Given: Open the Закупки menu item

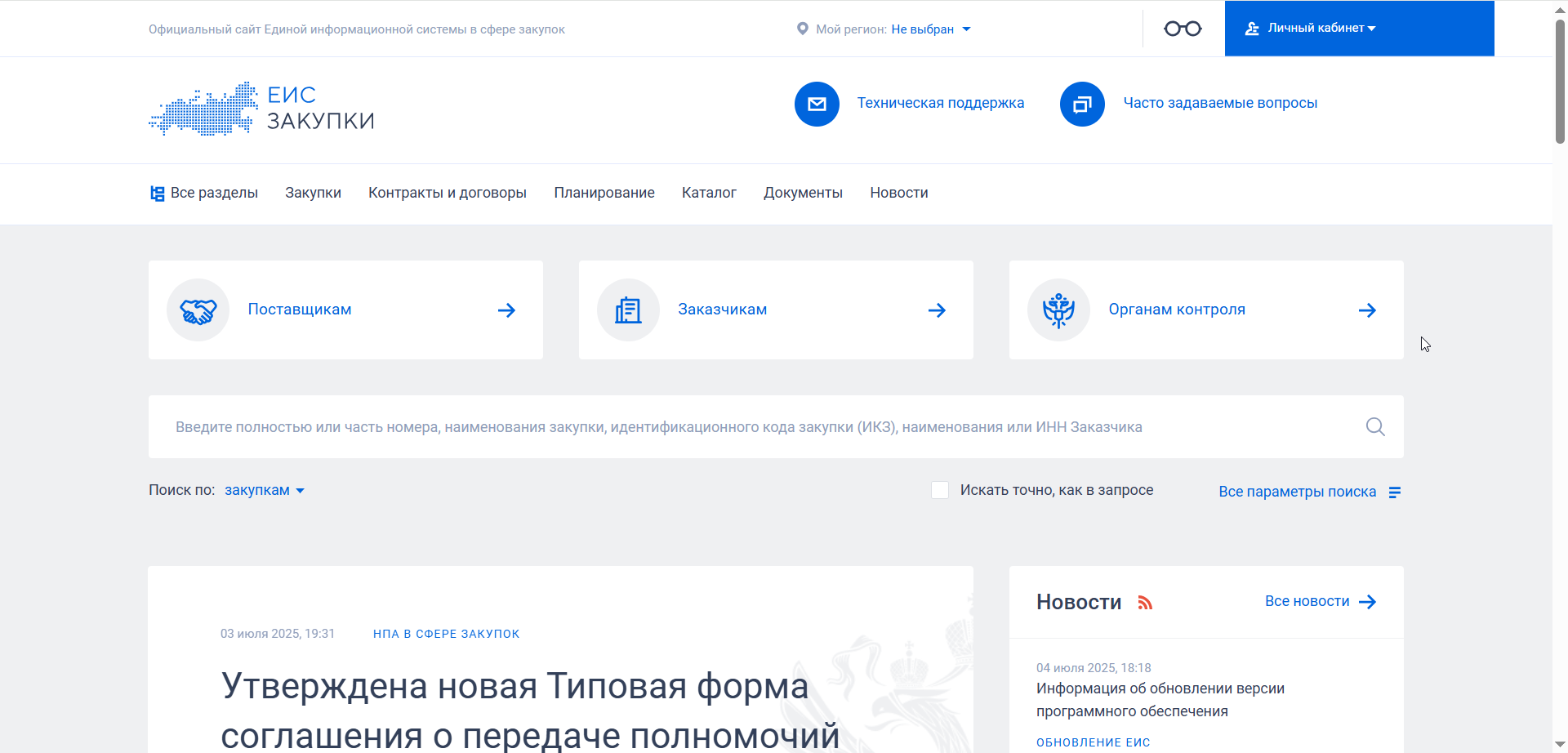Looking at the screenshot, I should [x=313, y=193].
